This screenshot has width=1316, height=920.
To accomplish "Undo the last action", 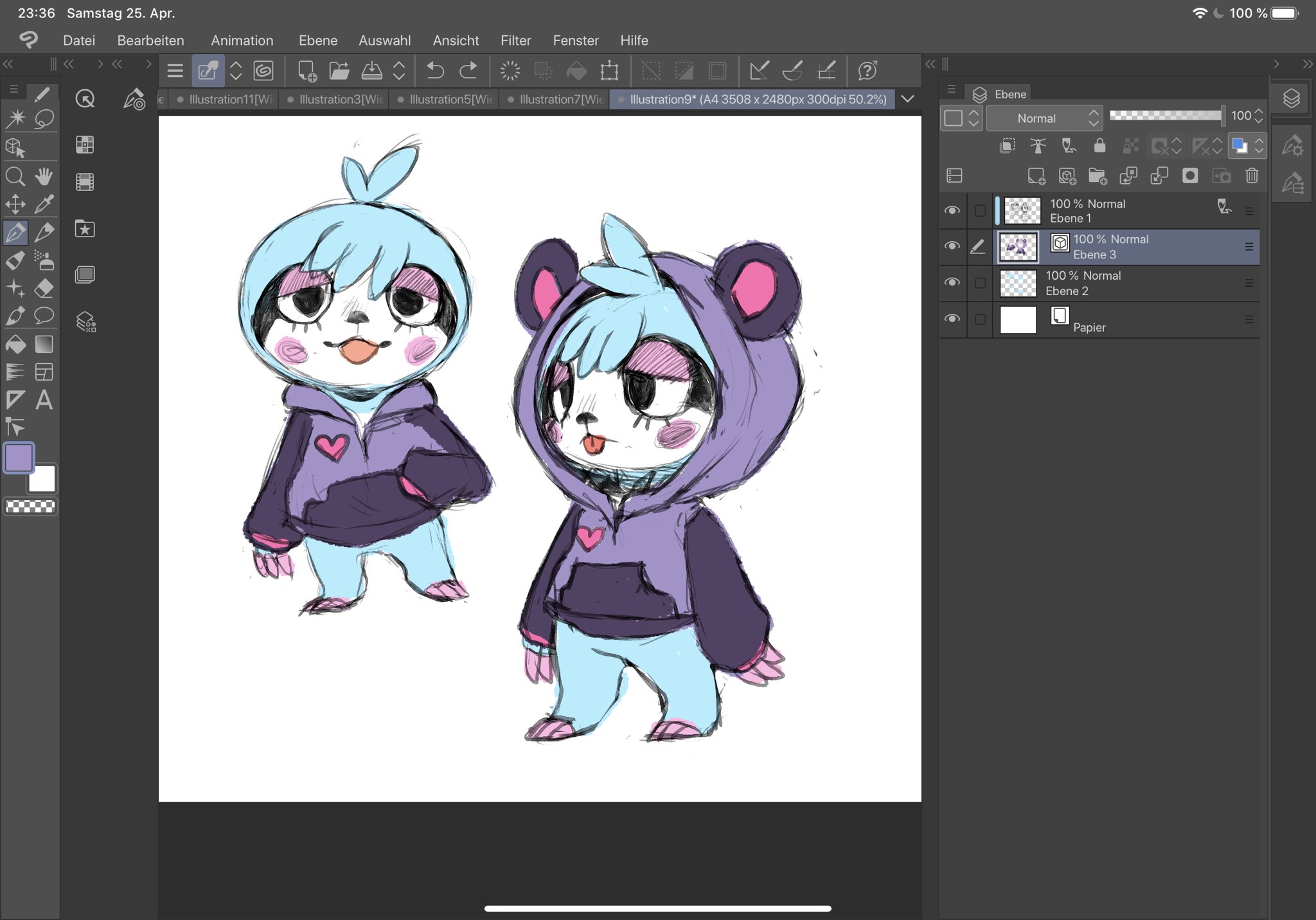I will [436, 71].
